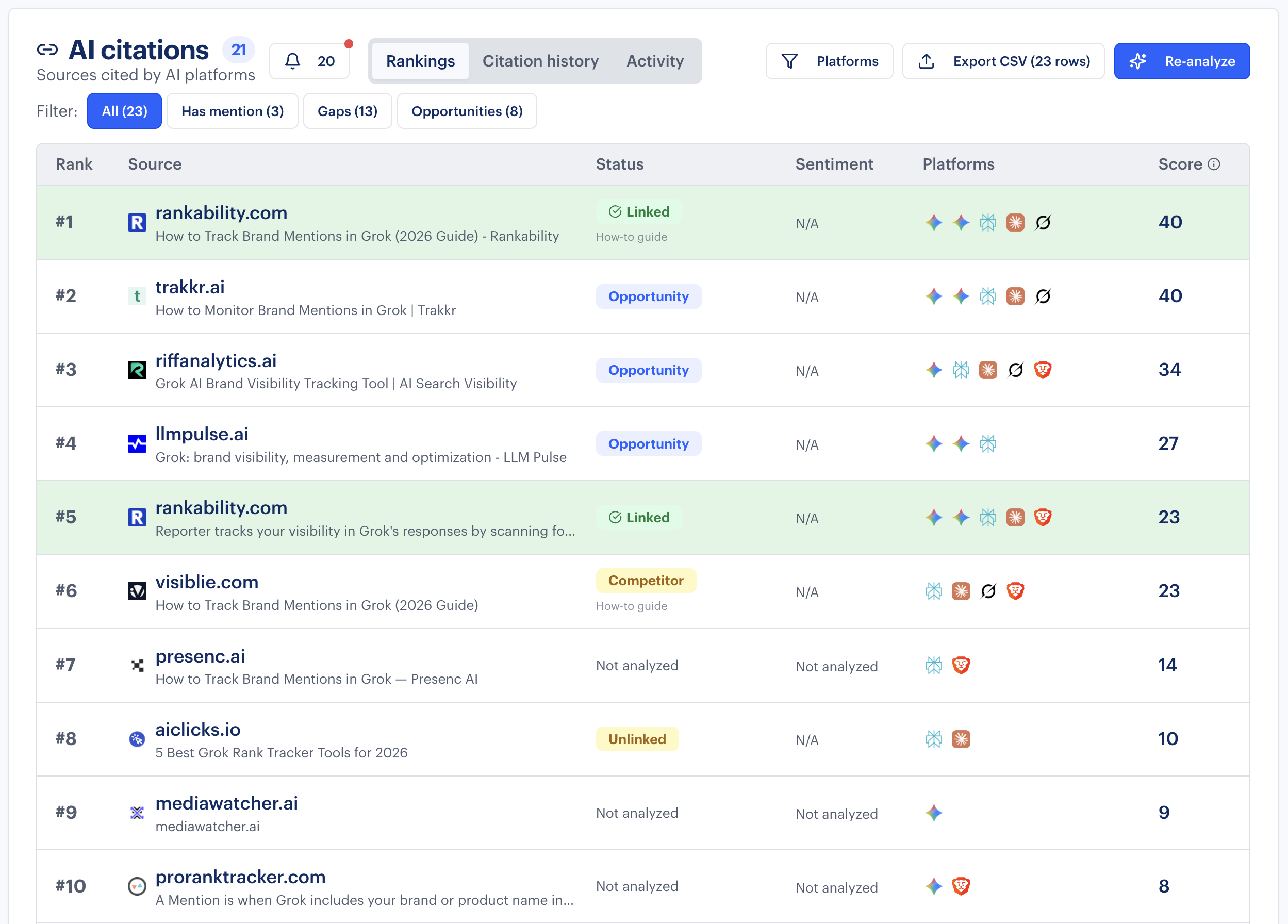The height and width of the screenshot is (924, 1288).
Task: Click score 34 for riffanalytics.ai
Action: 1169,370
